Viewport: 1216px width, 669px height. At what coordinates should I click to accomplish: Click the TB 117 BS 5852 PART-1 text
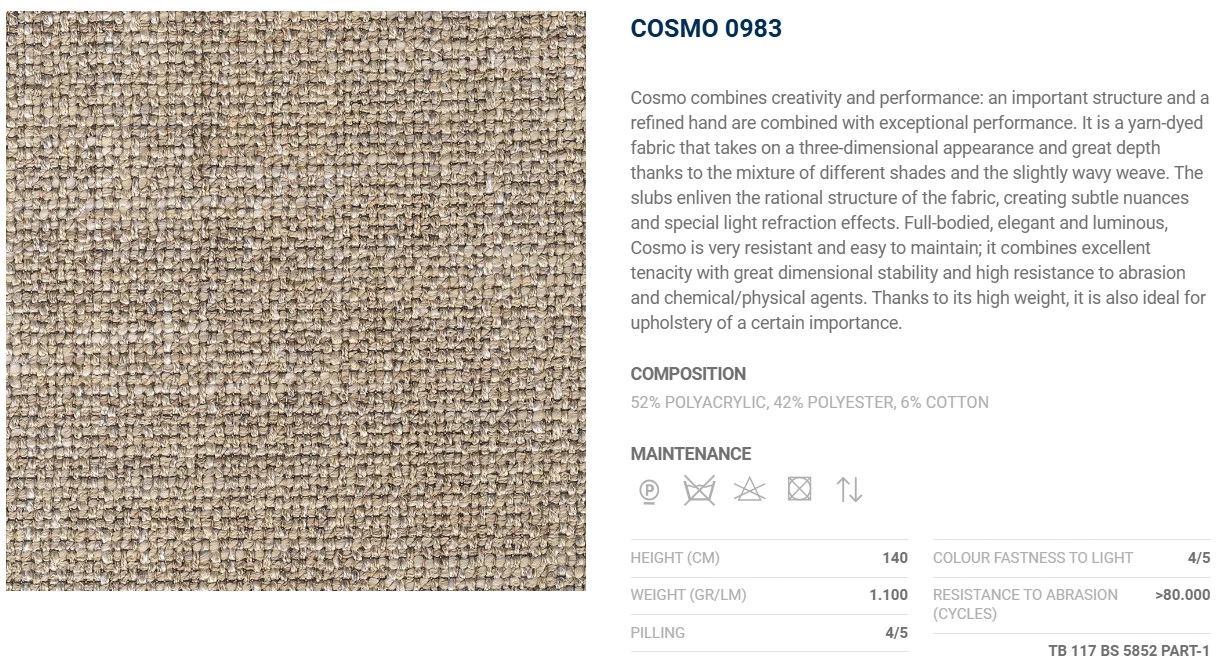[x=1129, y=651]
